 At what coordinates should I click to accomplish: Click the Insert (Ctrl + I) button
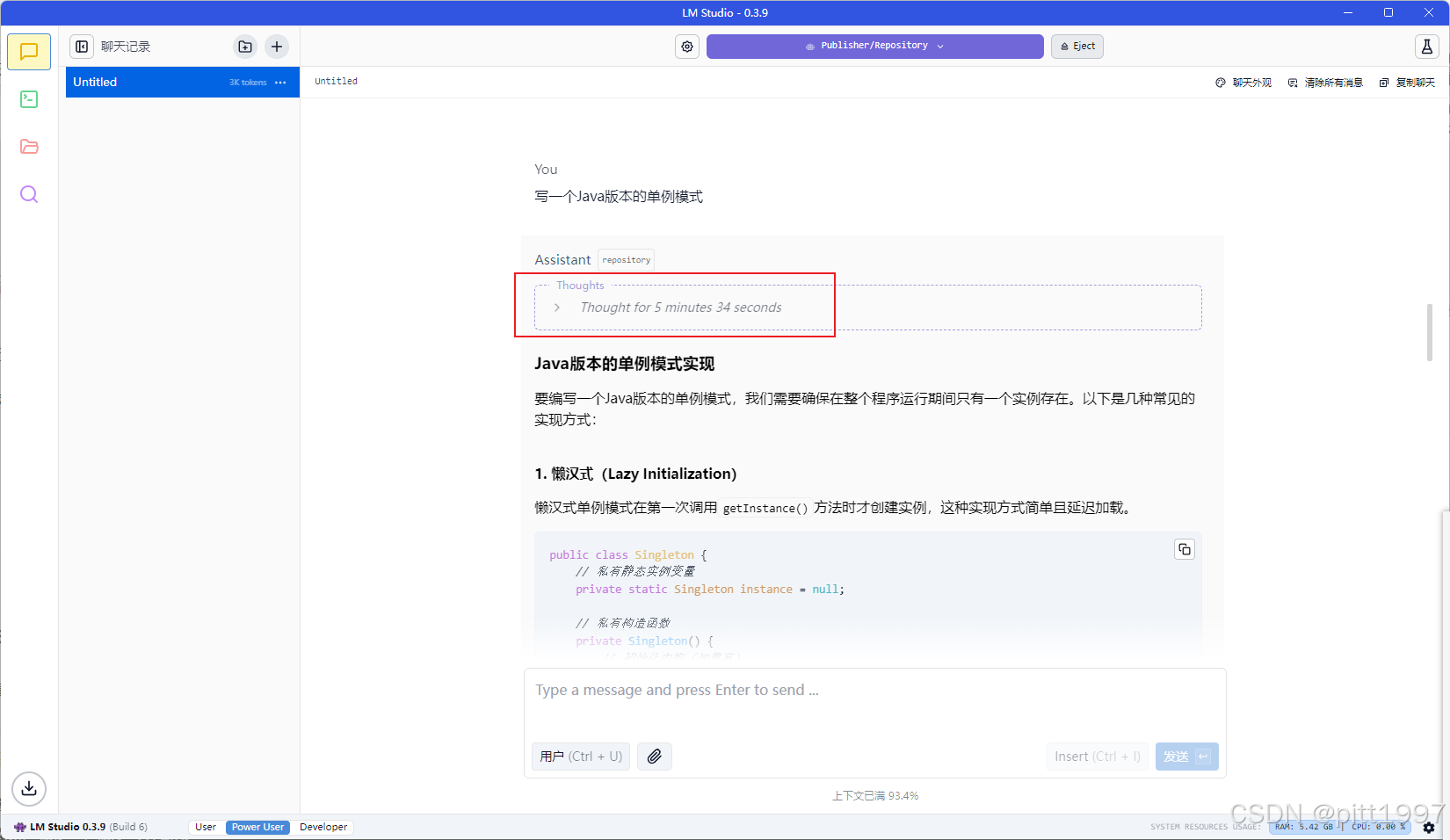point(1098,757)
